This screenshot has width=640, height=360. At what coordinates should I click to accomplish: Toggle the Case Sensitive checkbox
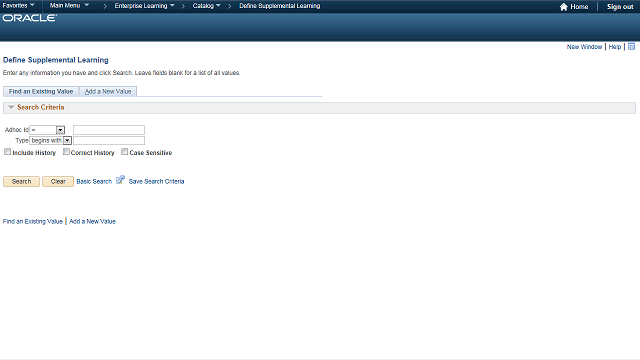tap(124, 152)
